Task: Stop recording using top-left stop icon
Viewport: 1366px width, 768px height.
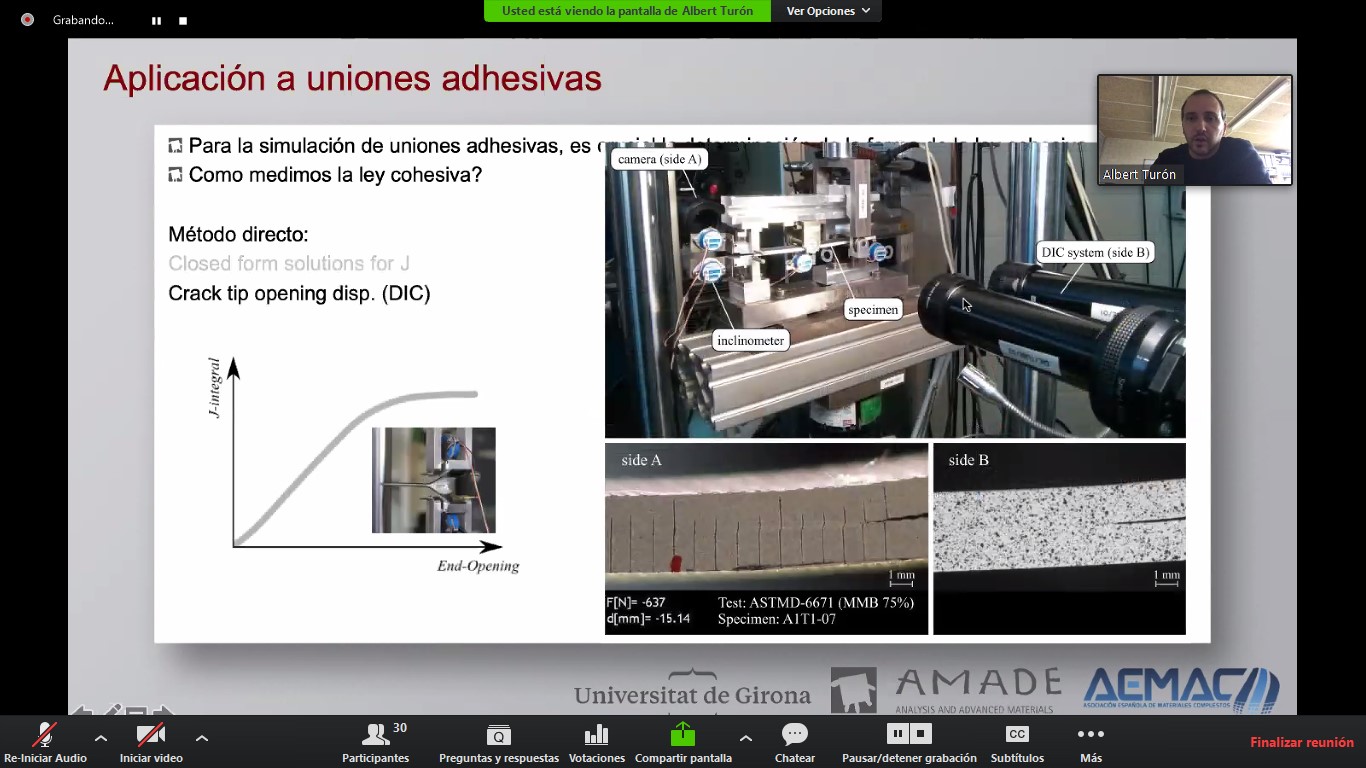Action: 183,20
